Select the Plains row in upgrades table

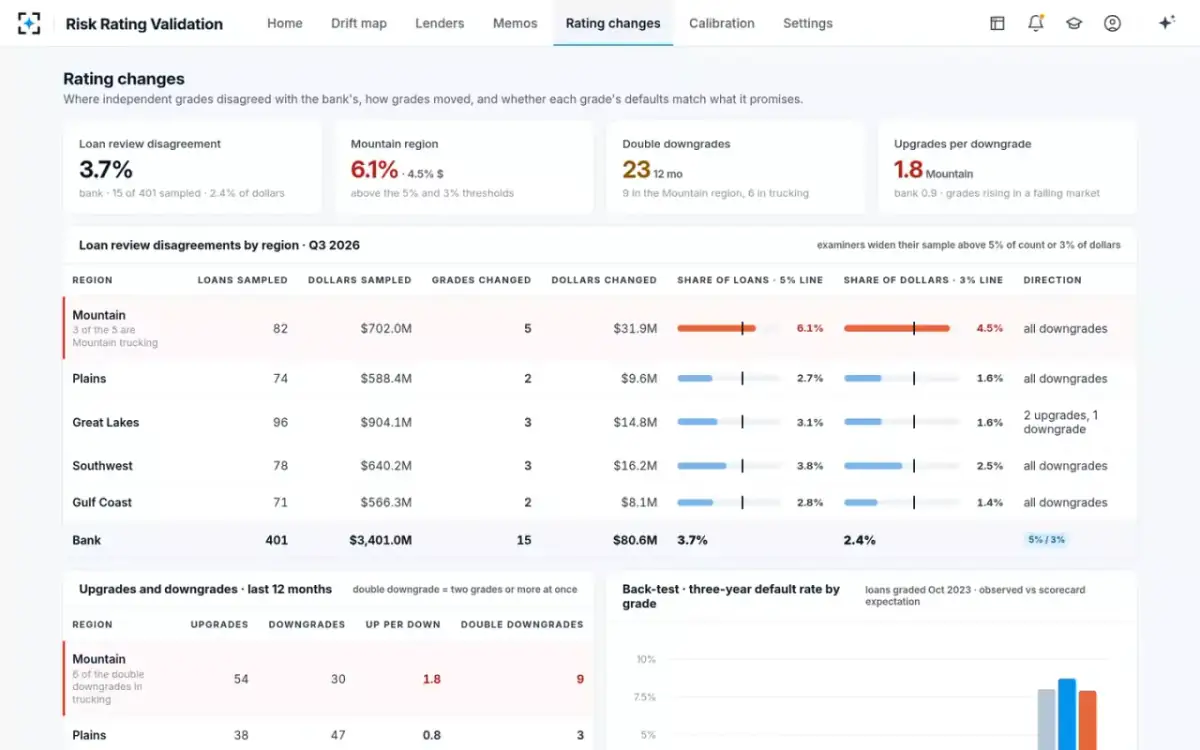click(x=328, y=735)
